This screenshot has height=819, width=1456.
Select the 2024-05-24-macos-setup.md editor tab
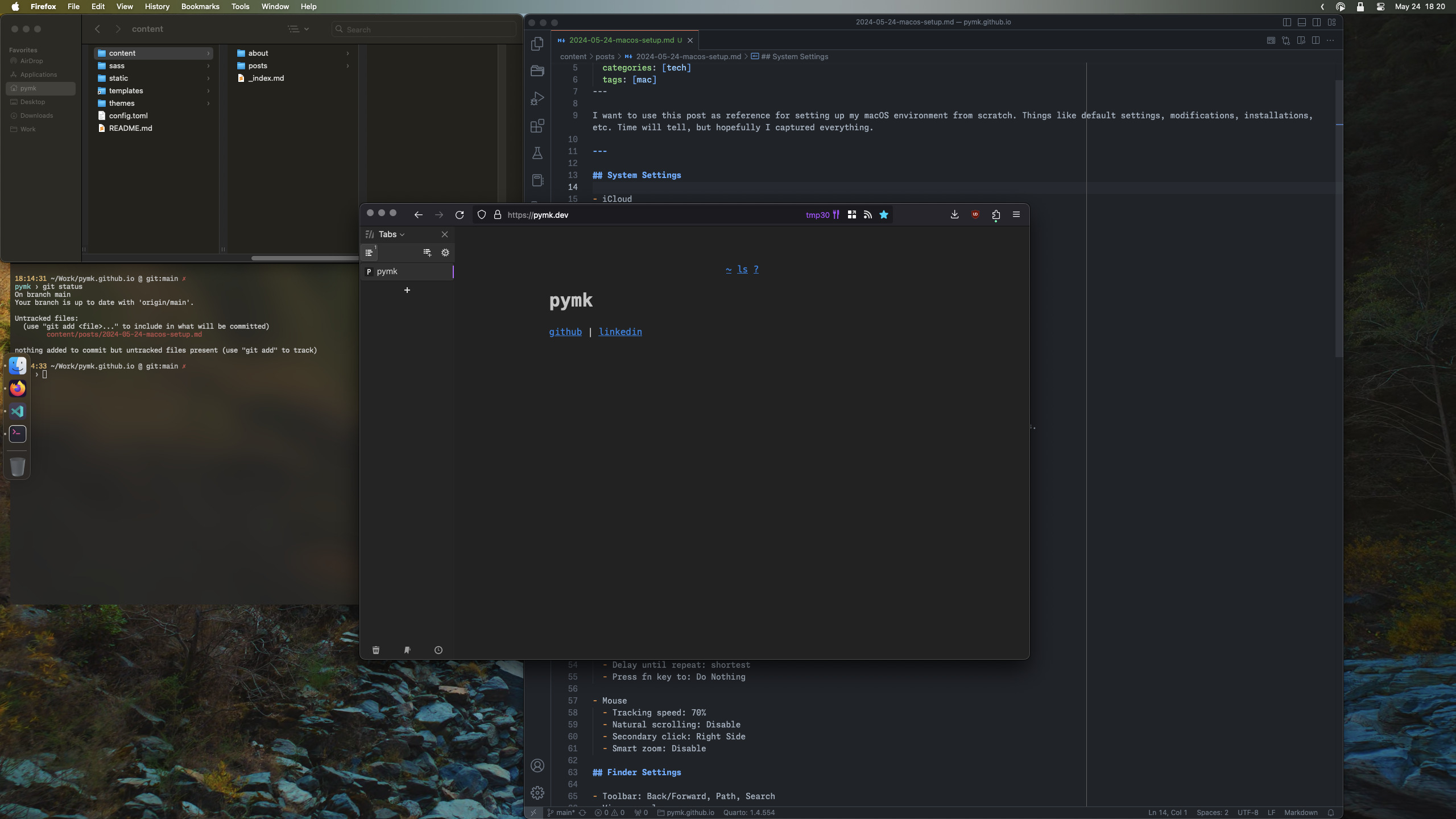tap(624, 40)
